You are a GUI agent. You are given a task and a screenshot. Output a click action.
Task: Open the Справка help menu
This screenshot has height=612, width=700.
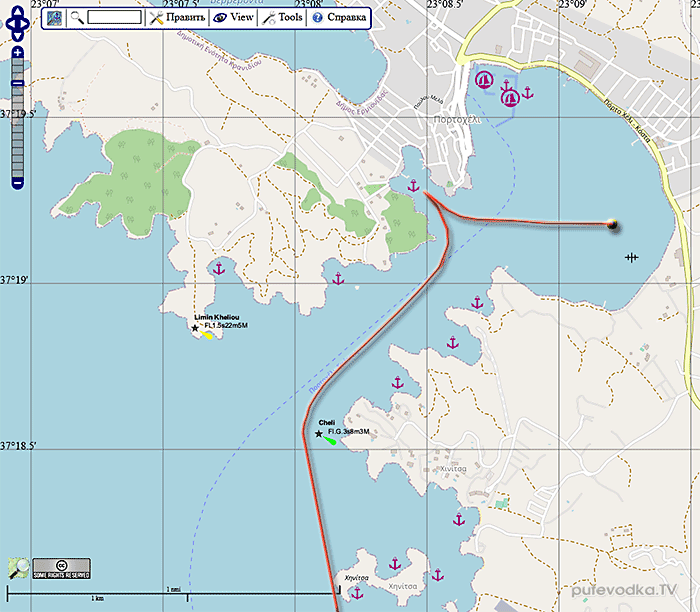point(339,18)
